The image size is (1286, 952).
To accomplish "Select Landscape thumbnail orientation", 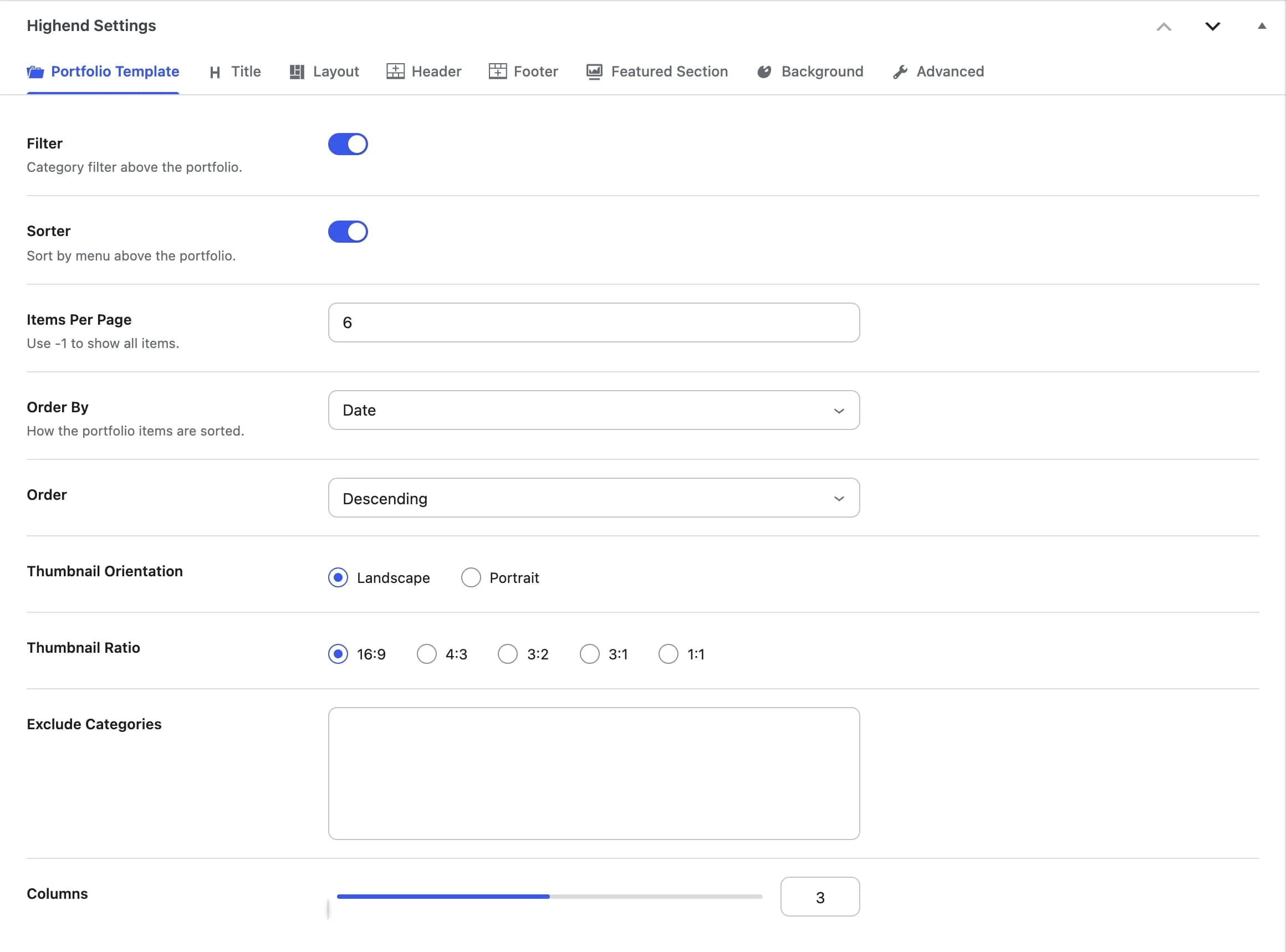I will pyautogui.click(x=338, y=577).
